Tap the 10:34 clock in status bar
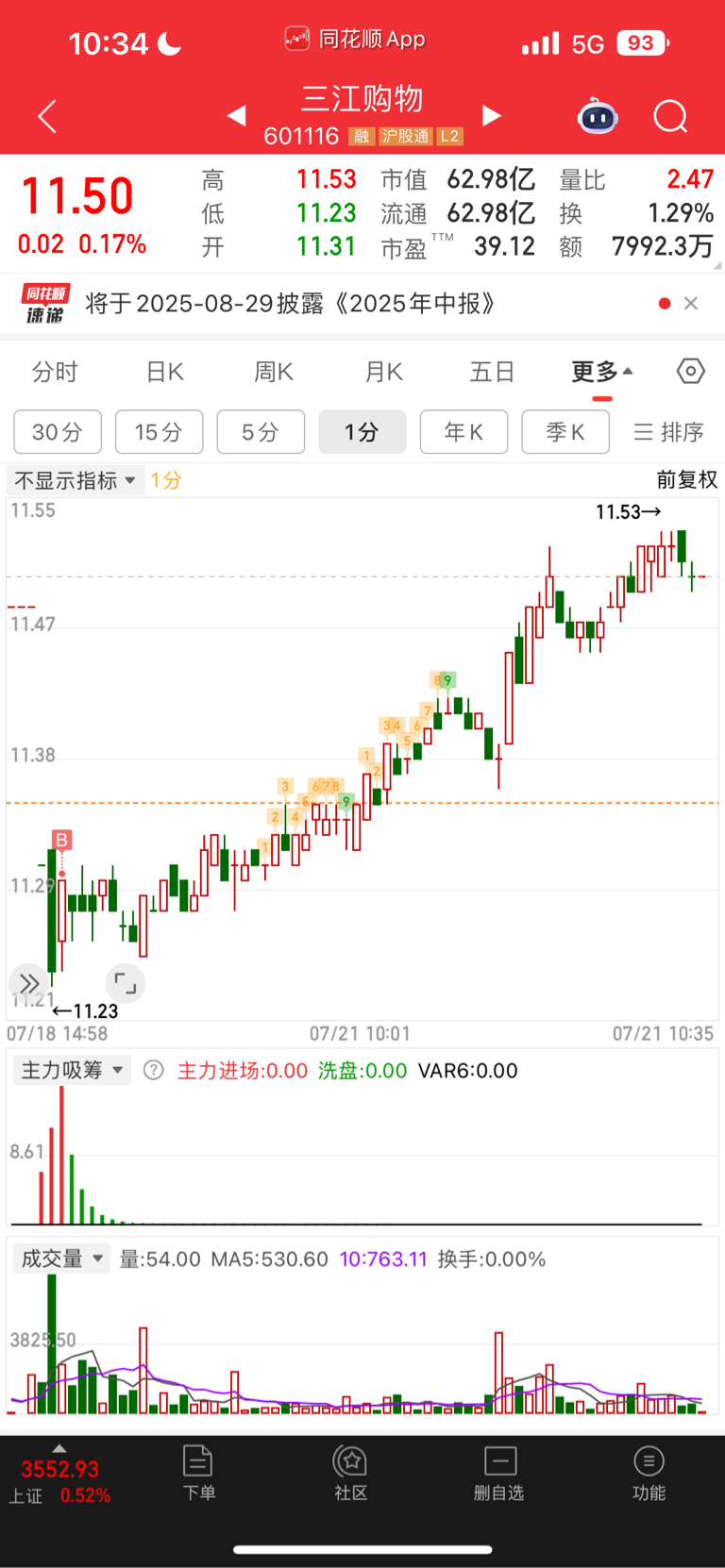Viewport: 725px width, 1568px height. (x=108, y=43)
